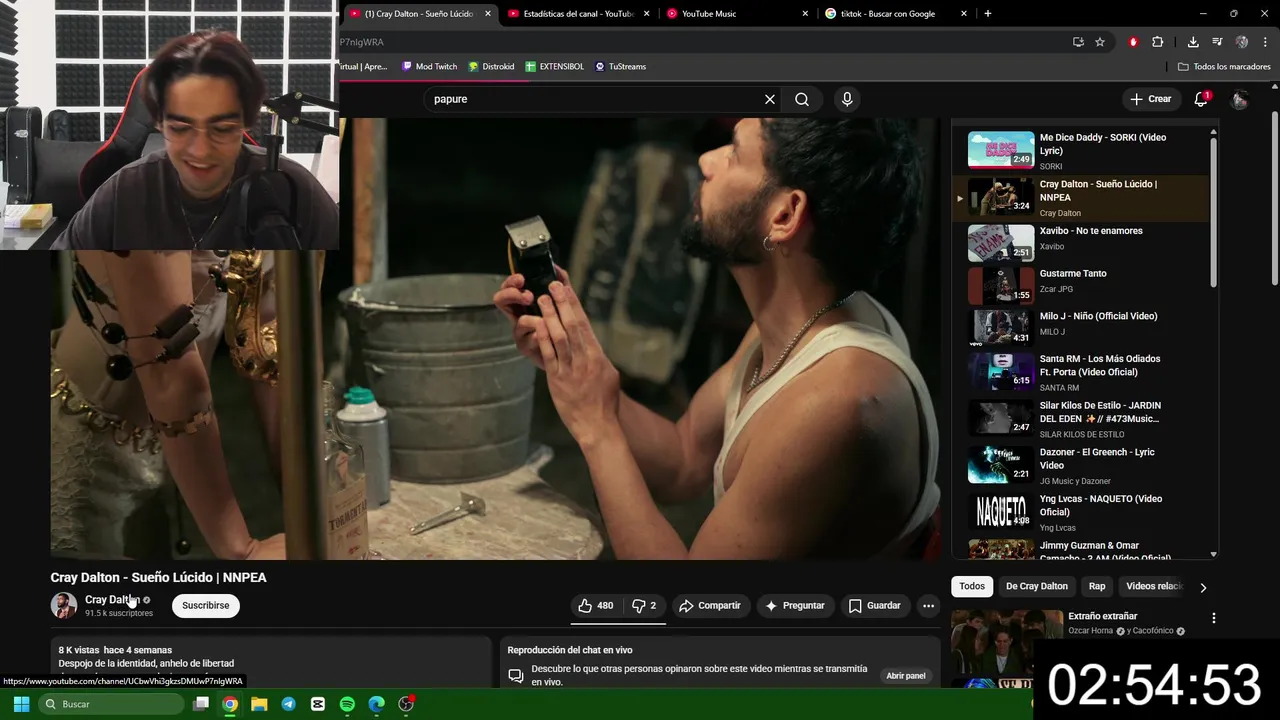1280x720 pixels.
Task: Open Cray Dalton channel name link
Action: coord(112,600)
